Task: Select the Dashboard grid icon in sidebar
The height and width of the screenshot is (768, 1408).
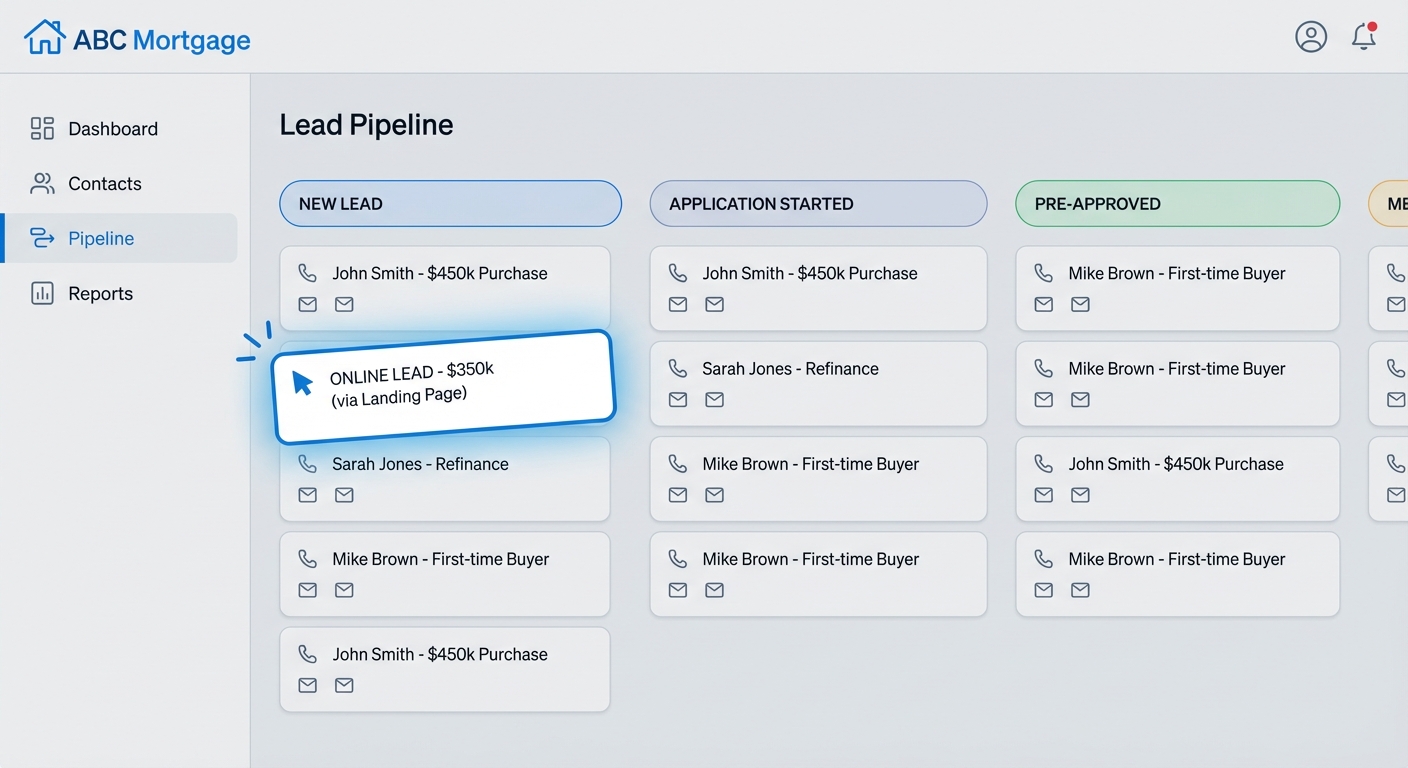Action: [41, 128]
